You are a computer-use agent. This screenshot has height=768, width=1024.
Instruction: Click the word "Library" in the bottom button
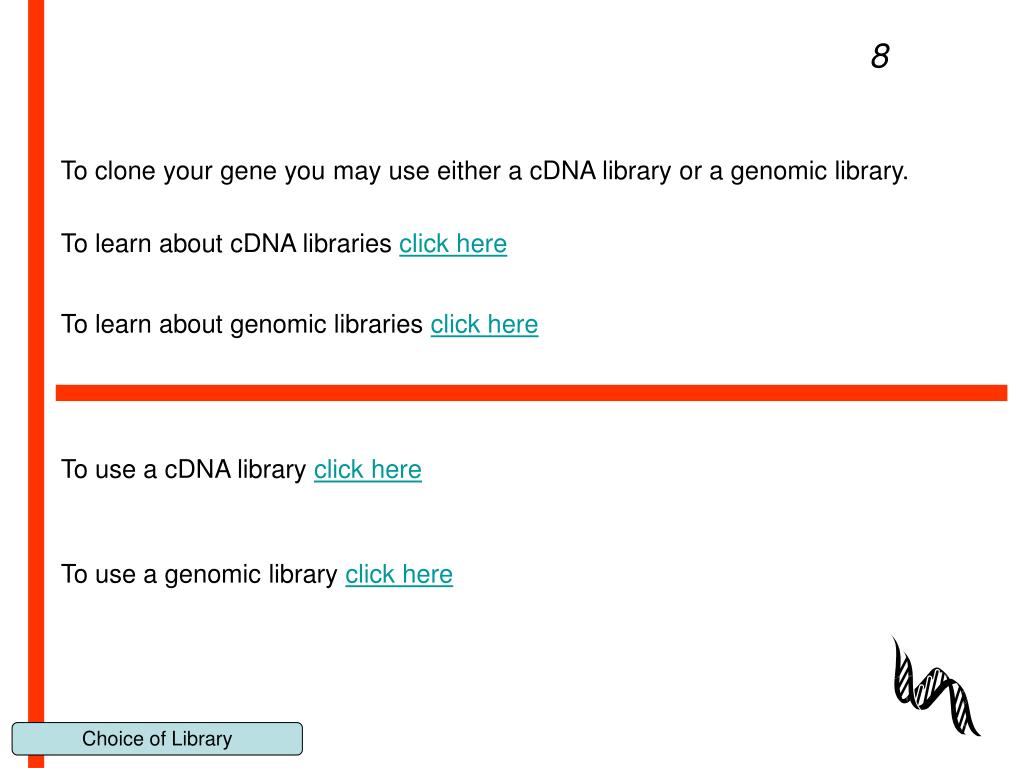(x=202, y=739)
